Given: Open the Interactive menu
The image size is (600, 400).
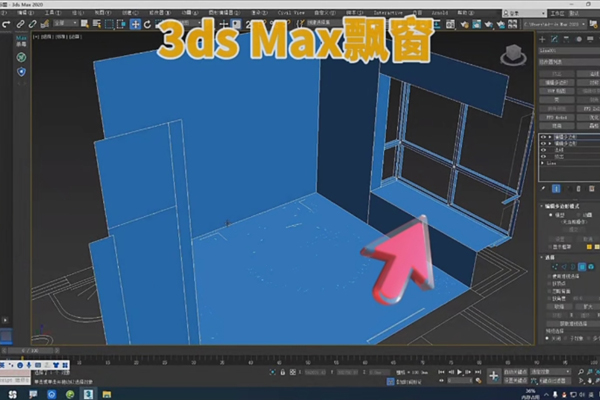Looking at the screenshot, I should point(388,13).
